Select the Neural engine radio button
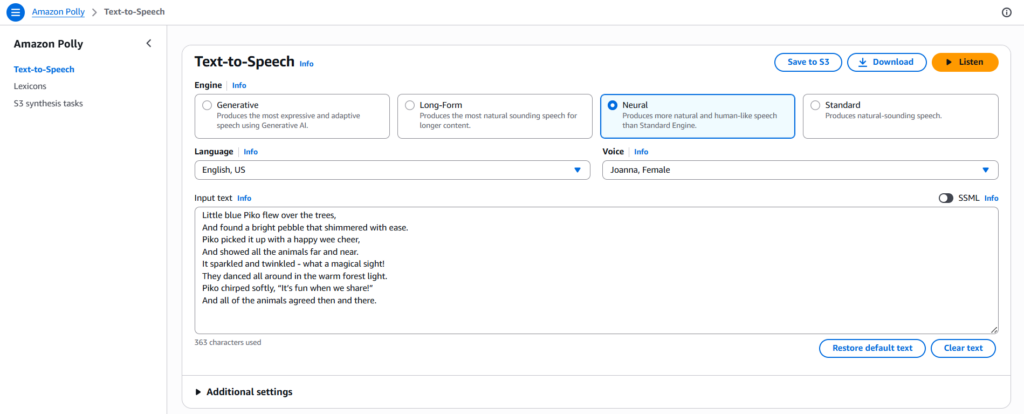The width and height of the screenshot is (1024, 414). click(x=612, y=105)
